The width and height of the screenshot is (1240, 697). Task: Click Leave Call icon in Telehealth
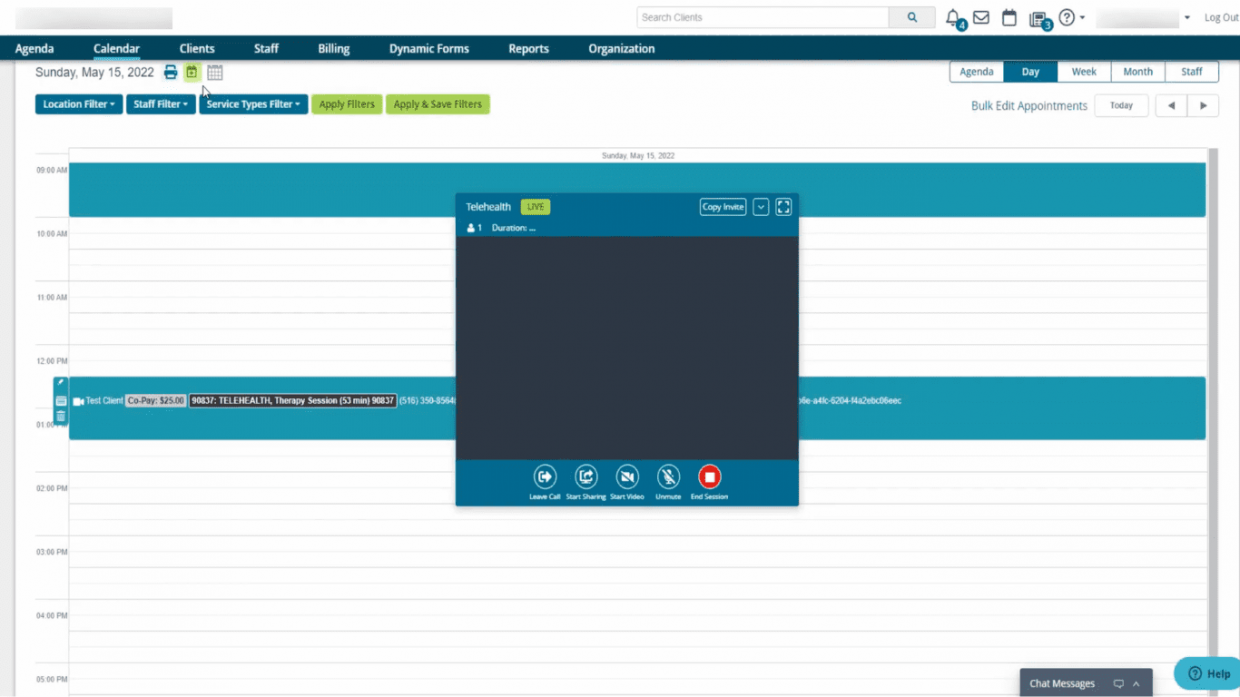[545, 477]
